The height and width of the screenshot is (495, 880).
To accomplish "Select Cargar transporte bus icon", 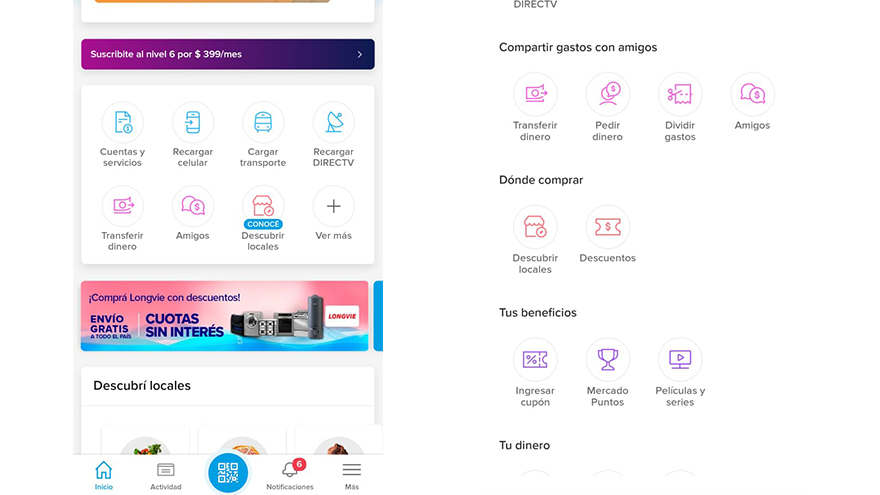I will pyautogui.click(x=263, y=123).
